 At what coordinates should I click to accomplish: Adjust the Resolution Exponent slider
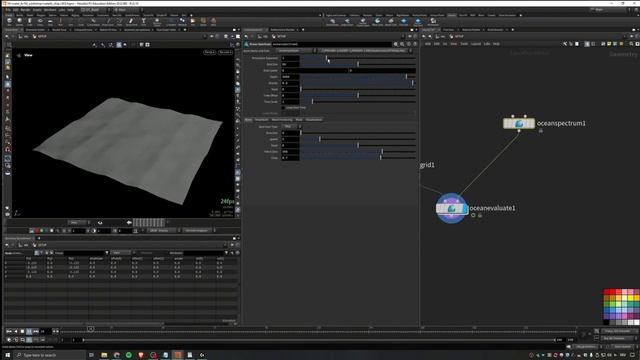(358, 58)
